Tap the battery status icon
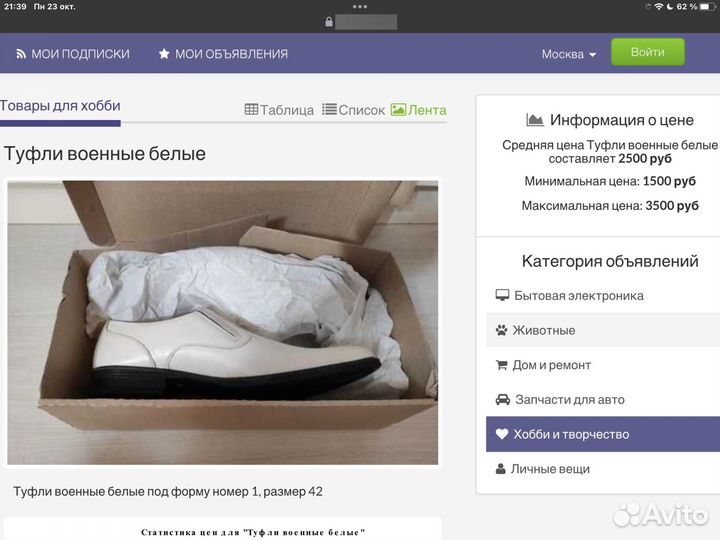 point(708,6)
